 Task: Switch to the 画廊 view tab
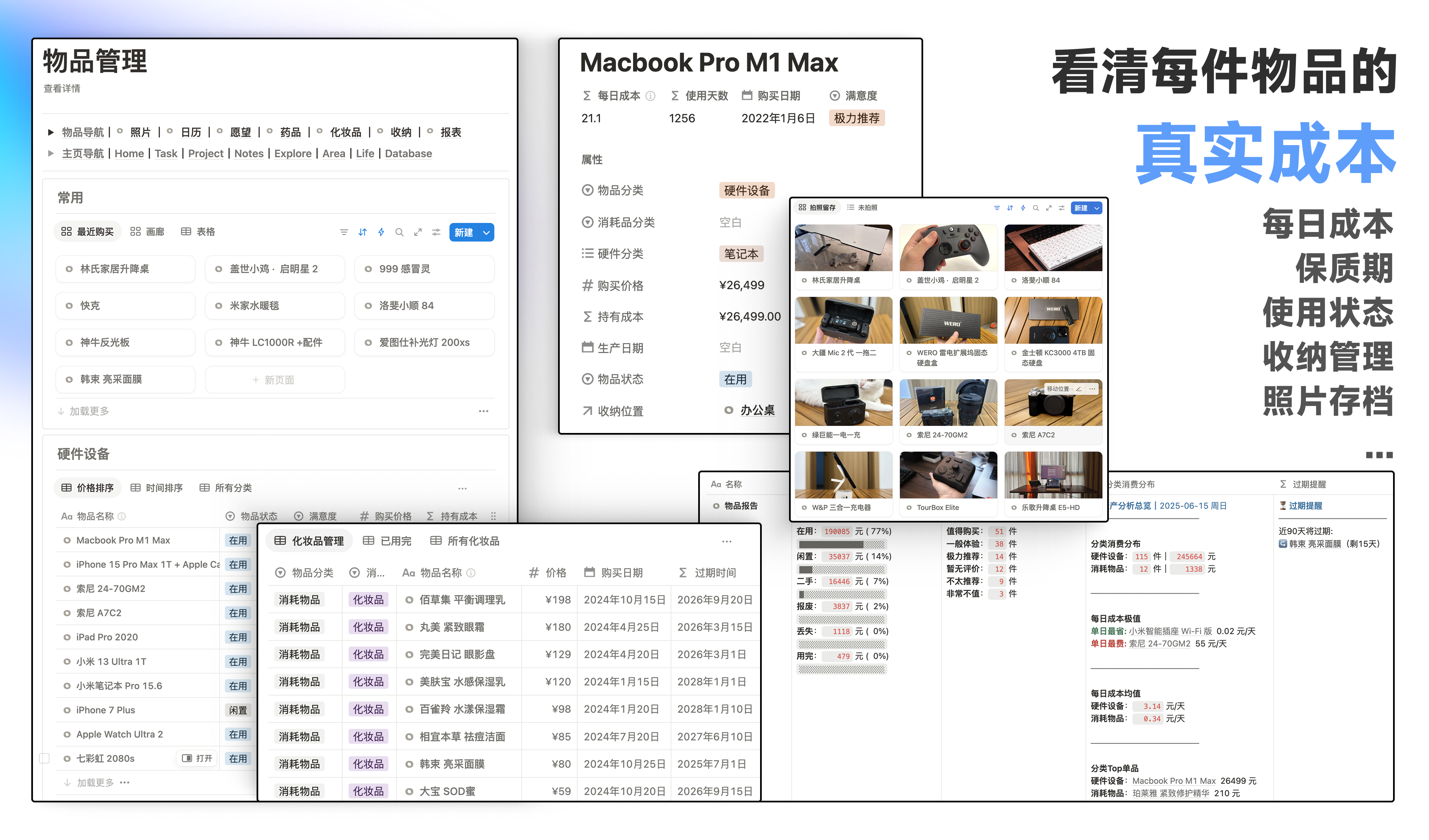pyautogui.click(x=147, y=232)
